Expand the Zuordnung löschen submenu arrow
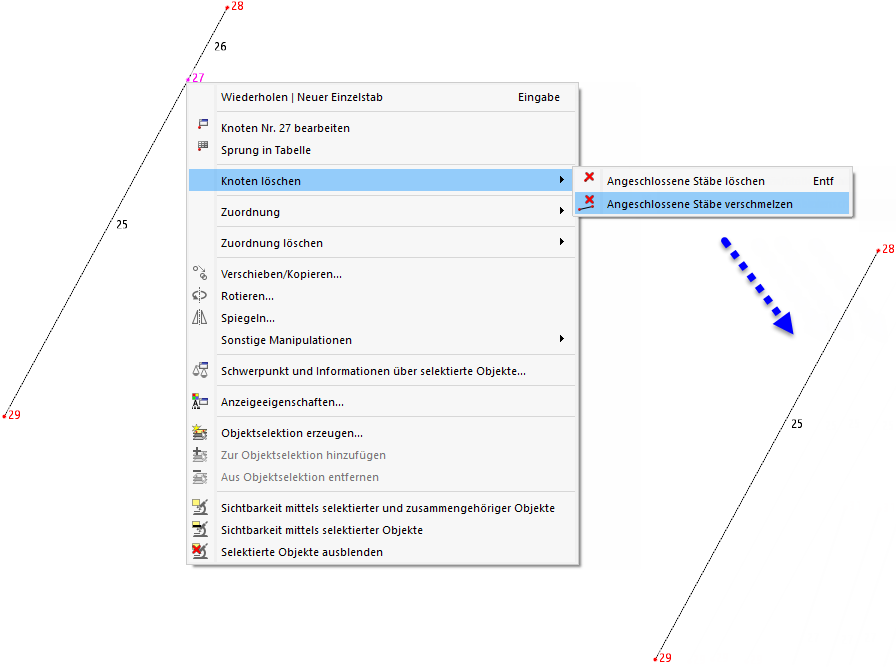896x667 pixels. pyautogui.click(x=562, y=242)
